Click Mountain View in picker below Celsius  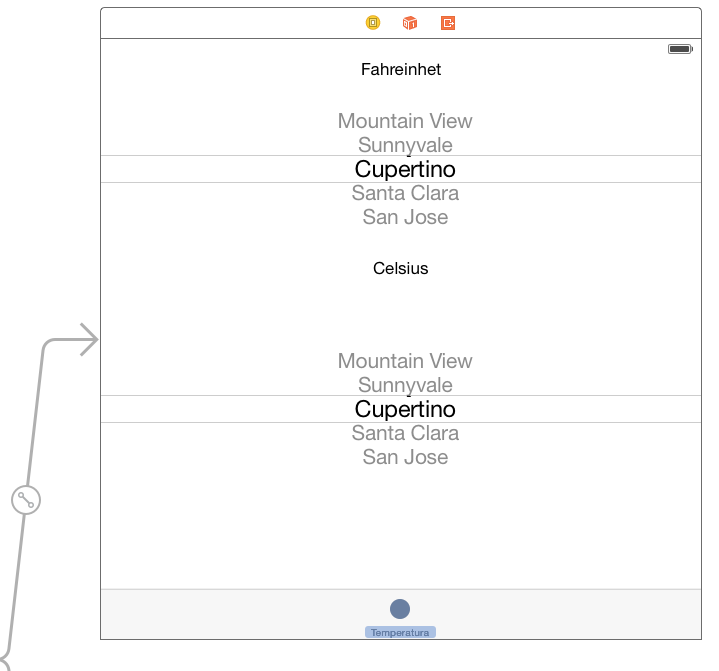coord(405,361)
